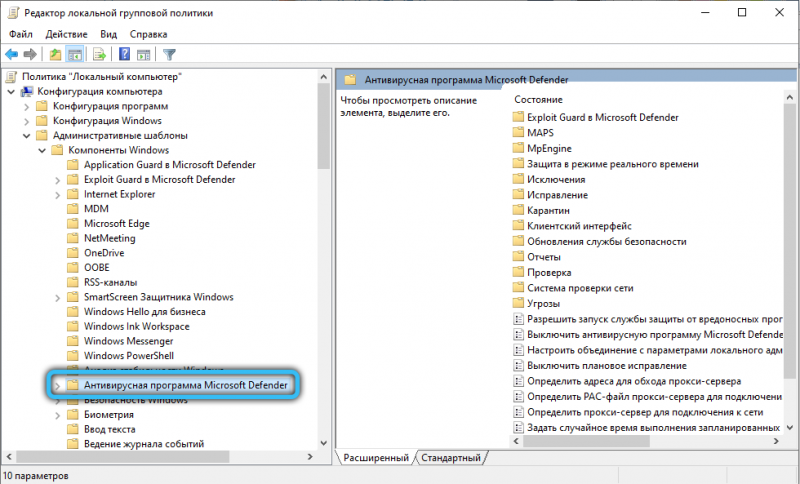Select Windows Ink Workspace folder

pos(136,326)
